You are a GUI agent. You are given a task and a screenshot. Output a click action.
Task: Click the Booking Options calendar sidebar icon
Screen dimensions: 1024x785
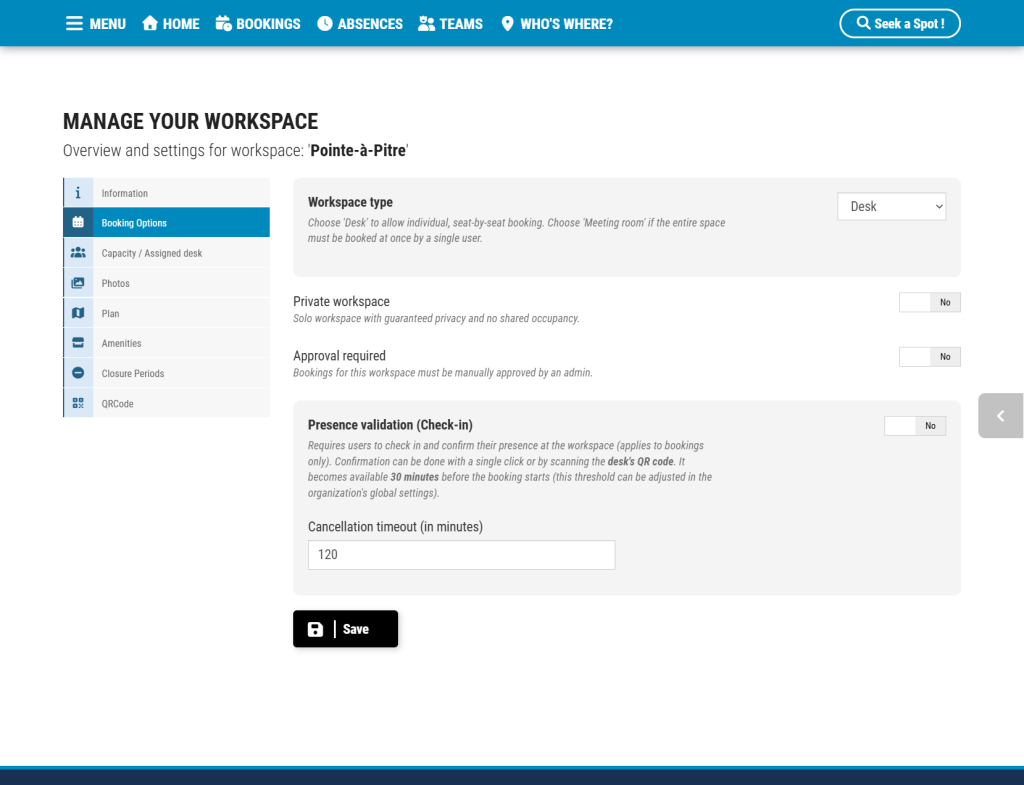click(78, 222)
